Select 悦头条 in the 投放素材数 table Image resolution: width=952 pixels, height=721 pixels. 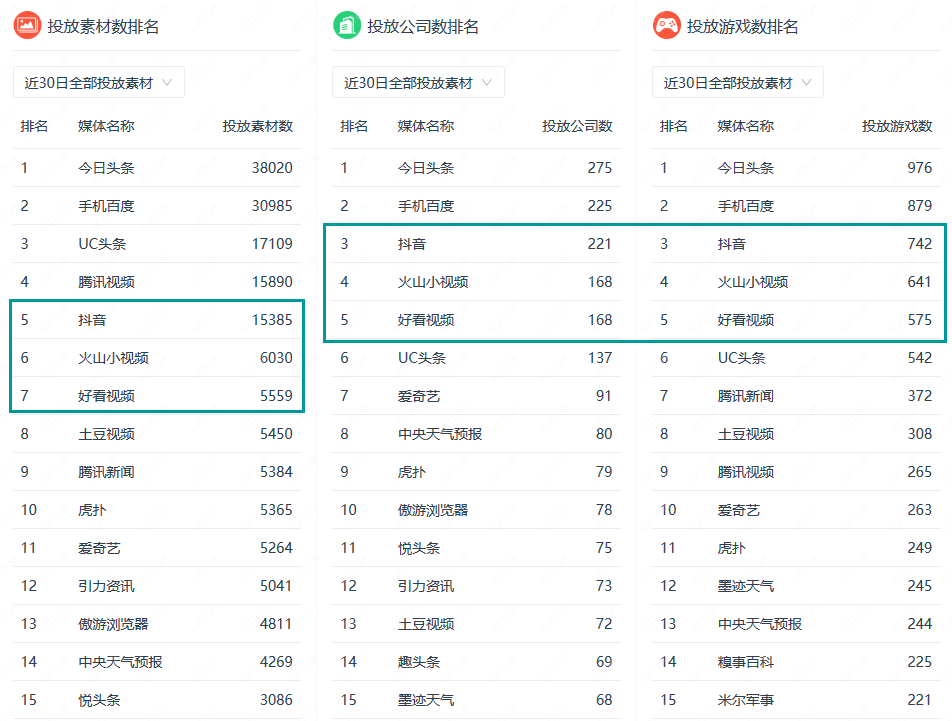click(x=100, y=700)
